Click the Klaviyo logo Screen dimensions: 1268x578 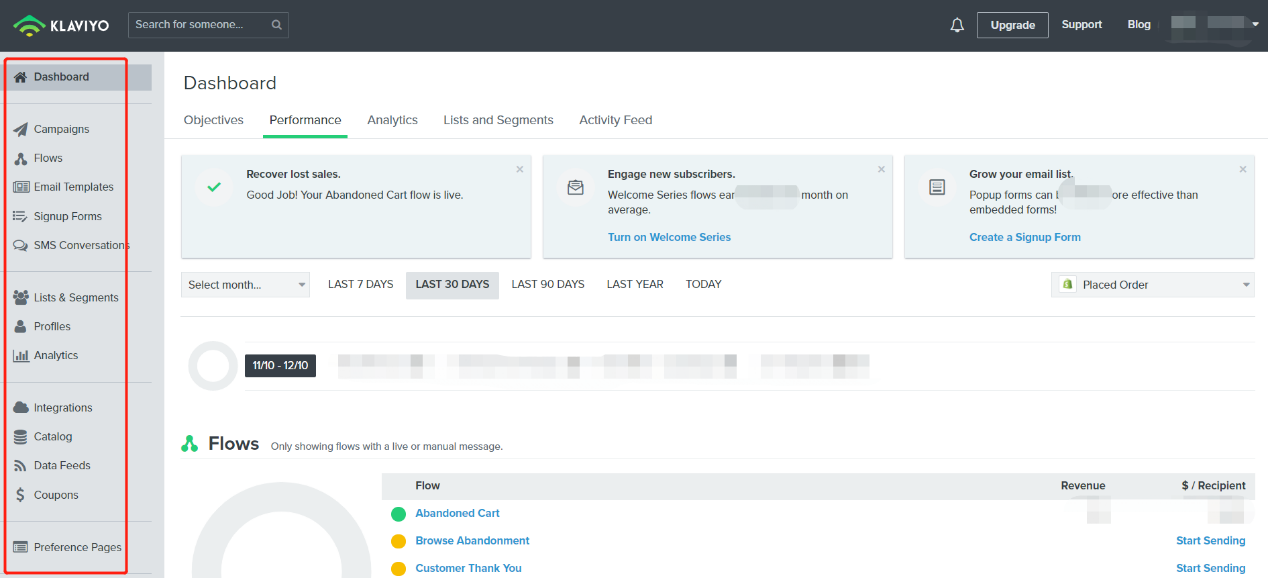point(60,25)
